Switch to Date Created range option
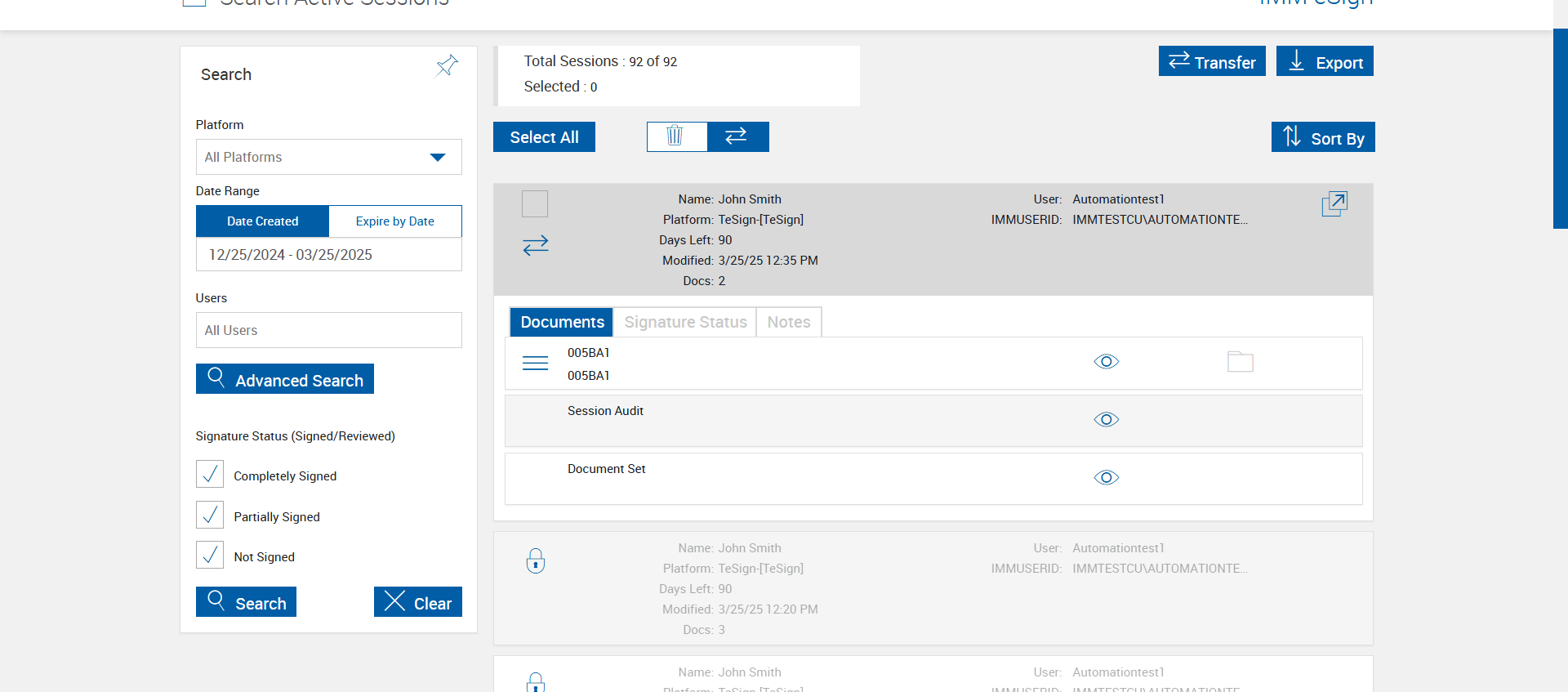The image size is (1568, 692). tap(263, 221)
